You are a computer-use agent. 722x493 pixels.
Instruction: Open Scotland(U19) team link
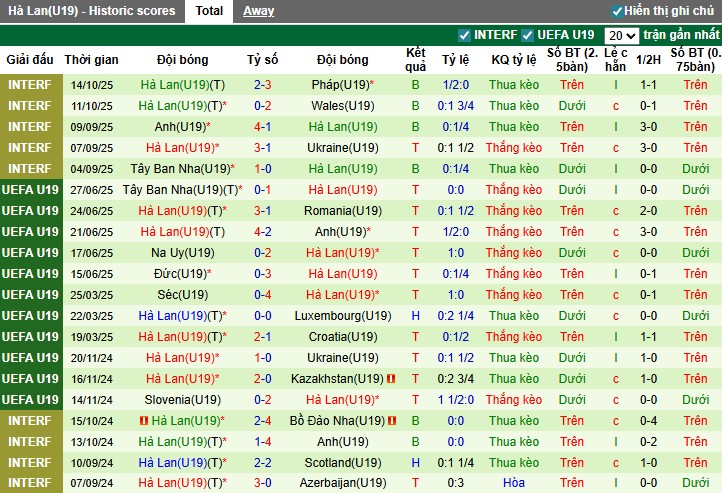[343, 463]
